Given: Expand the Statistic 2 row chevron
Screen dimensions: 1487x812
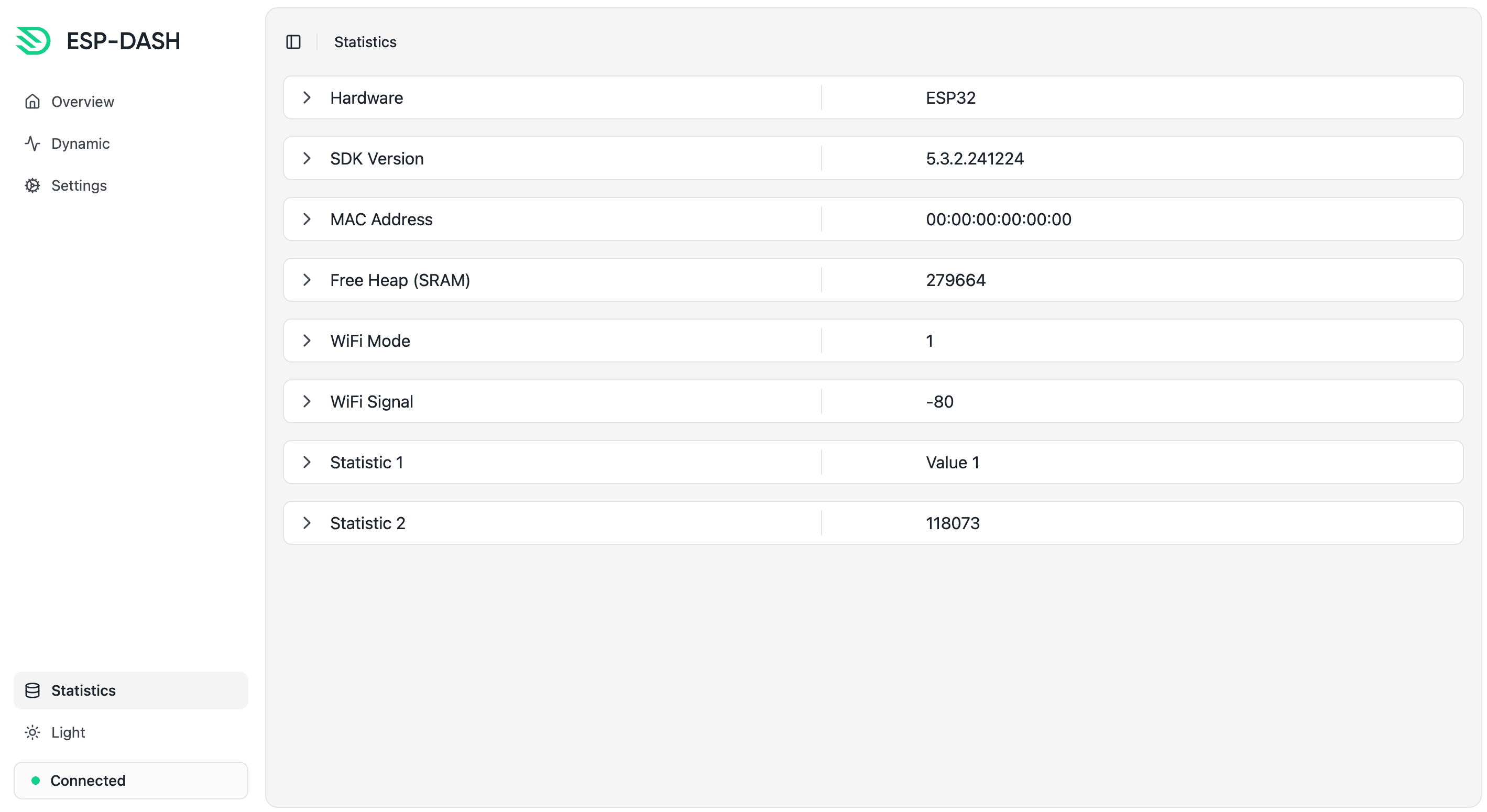Looking at the screenshot, I should (307, 523).
